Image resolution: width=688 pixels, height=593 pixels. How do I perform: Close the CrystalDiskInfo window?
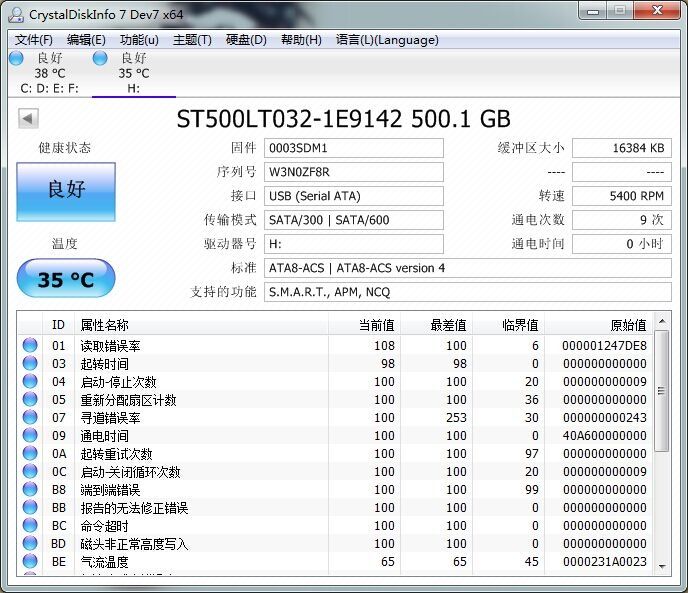pyautogui.click(x=657, y=11)
